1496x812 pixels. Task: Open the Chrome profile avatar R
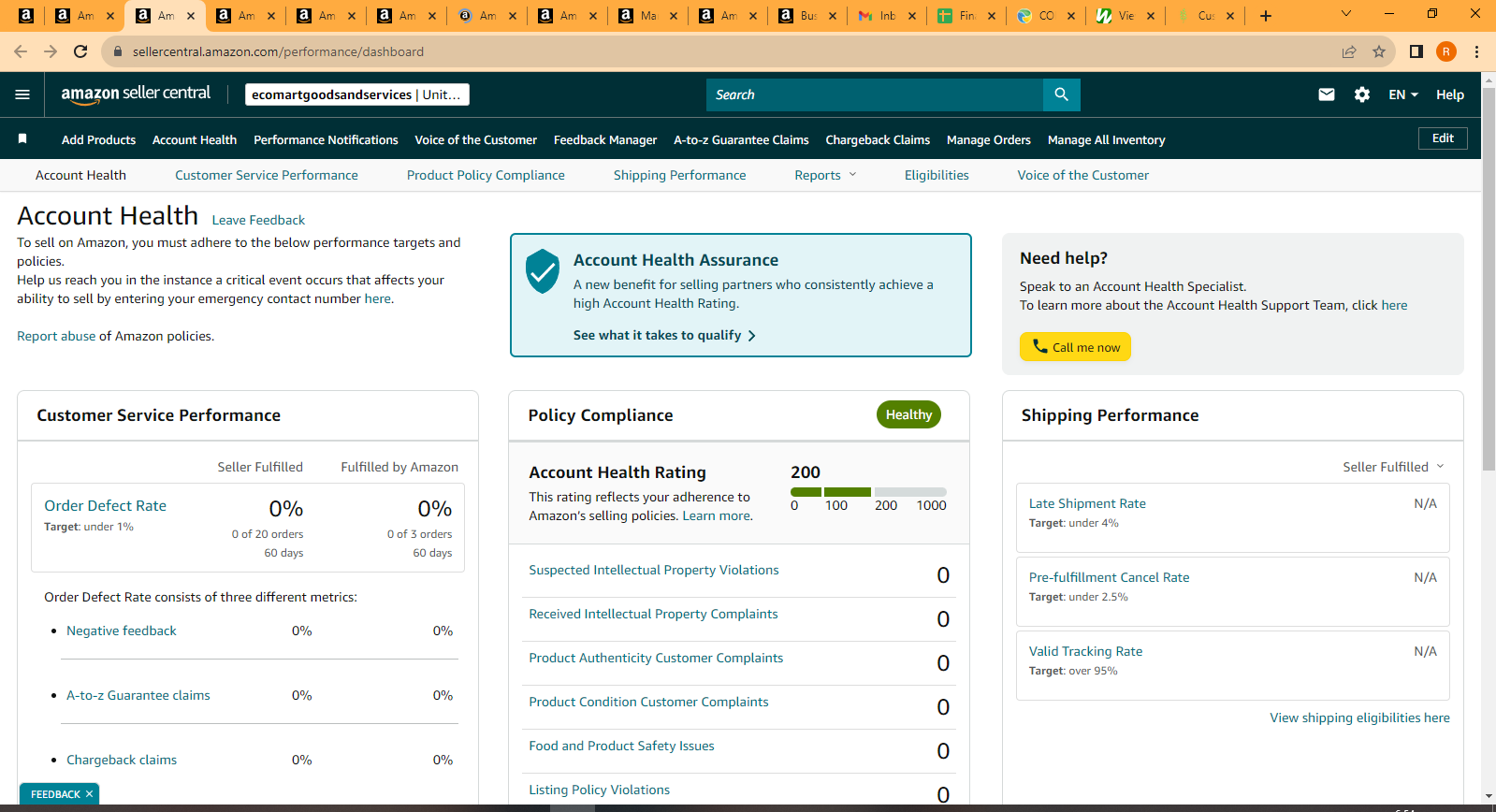pos(1446,51)
